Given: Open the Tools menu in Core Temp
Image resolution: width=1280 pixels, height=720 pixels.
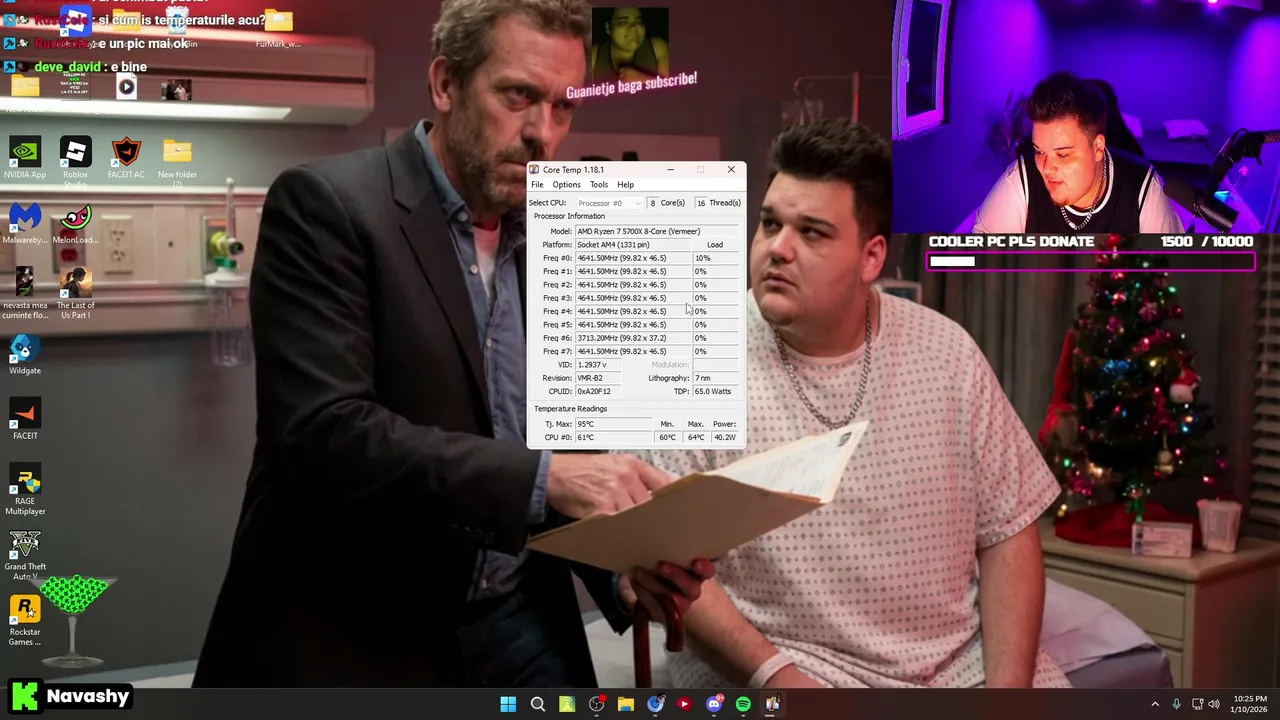Looking at the screenshot, I should (x=598, y=184).
